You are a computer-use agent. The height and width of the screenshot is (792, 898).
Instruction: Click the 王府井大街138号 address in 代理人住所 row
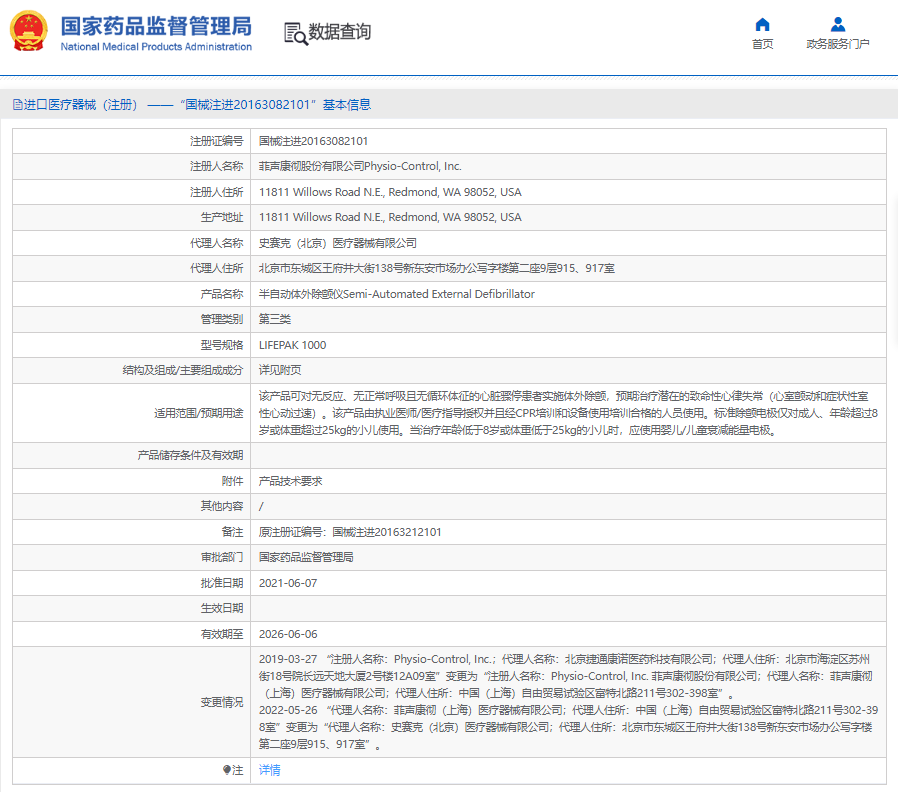coord(437,268)
